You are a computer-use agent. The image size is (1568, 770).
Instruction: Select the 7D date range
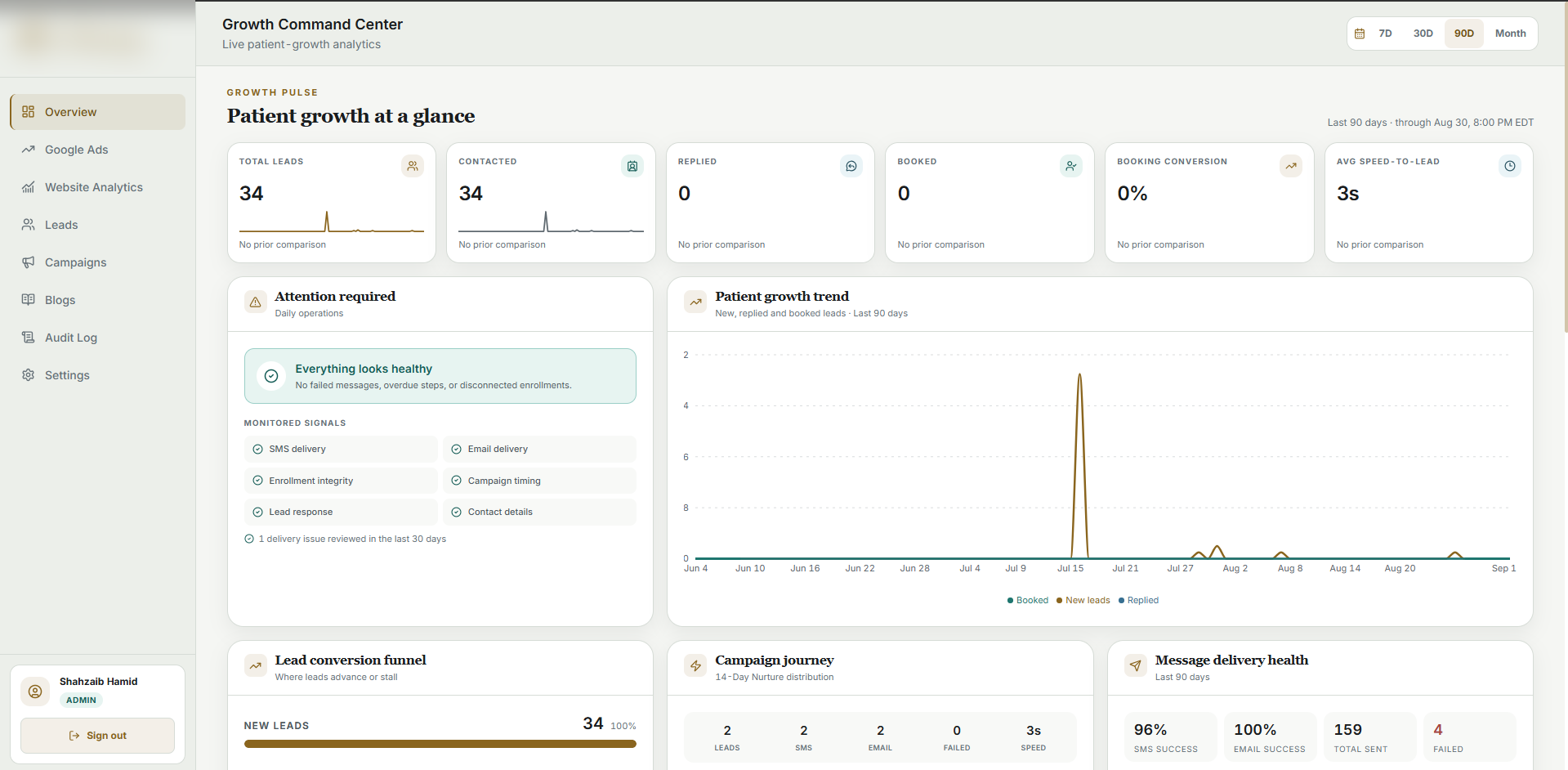(x=1385, y=34)
